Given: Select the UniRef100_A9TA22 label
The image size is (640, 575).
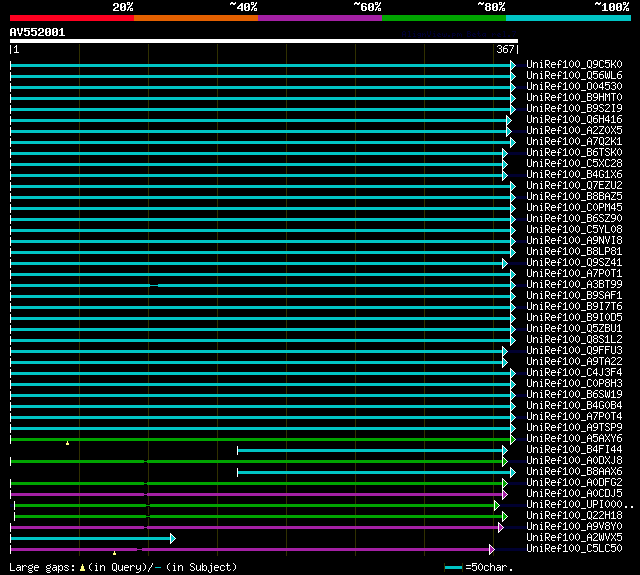Looking at the screenshot, I should coord(574,362).
